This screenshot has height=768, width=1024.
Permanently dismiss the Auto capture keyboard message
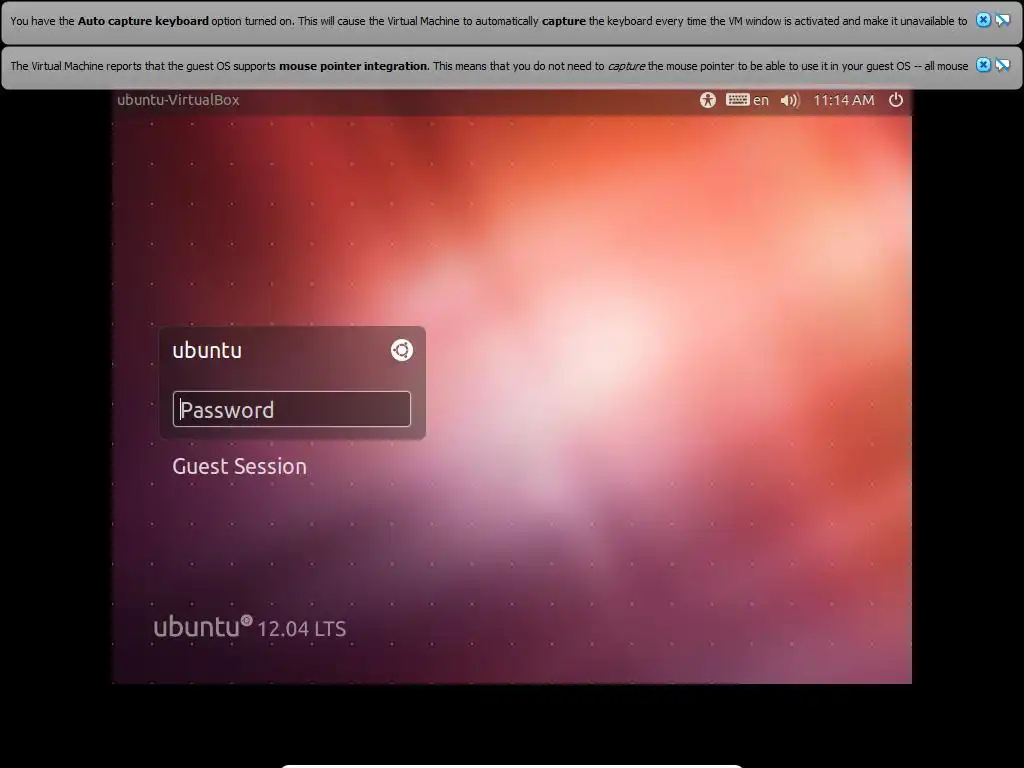(1002, 20)
